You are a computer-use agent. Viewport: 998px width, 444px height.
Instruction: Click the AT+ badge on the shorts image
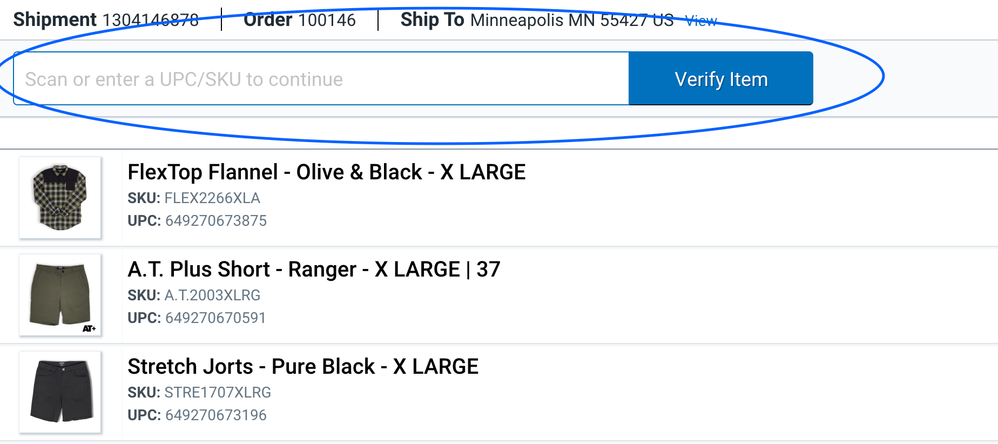(x=89, y=327)
